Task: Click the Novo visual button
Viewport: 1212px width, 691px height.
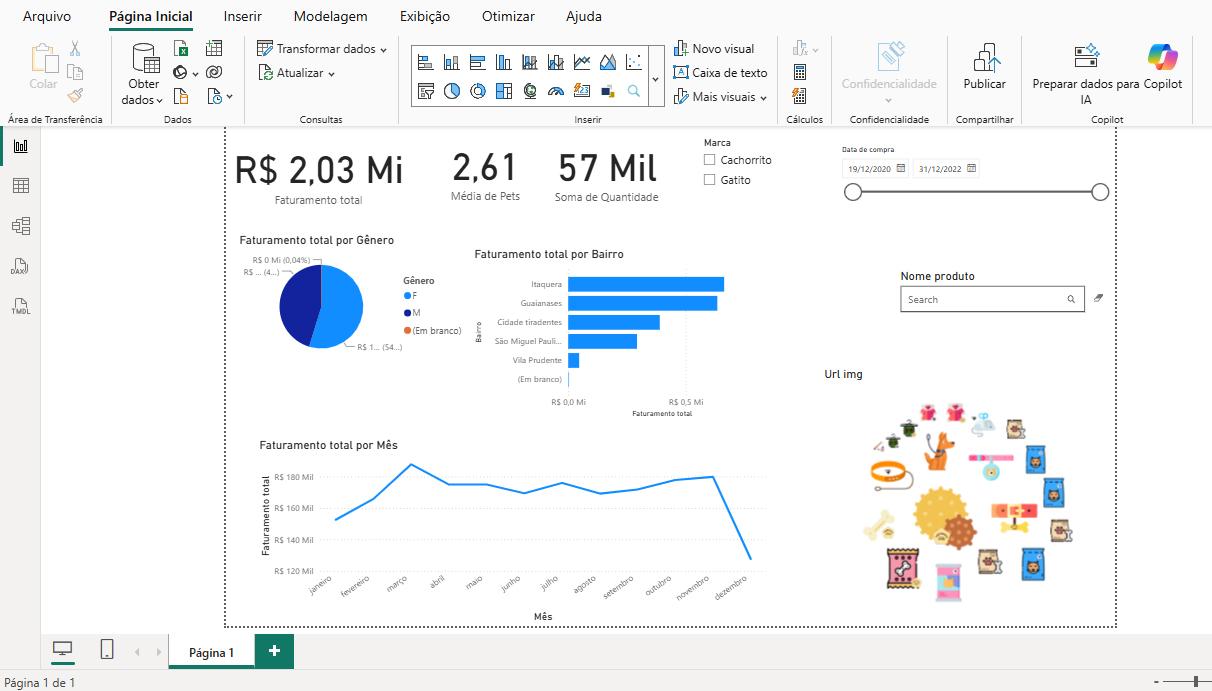Action: pos(714,48)
